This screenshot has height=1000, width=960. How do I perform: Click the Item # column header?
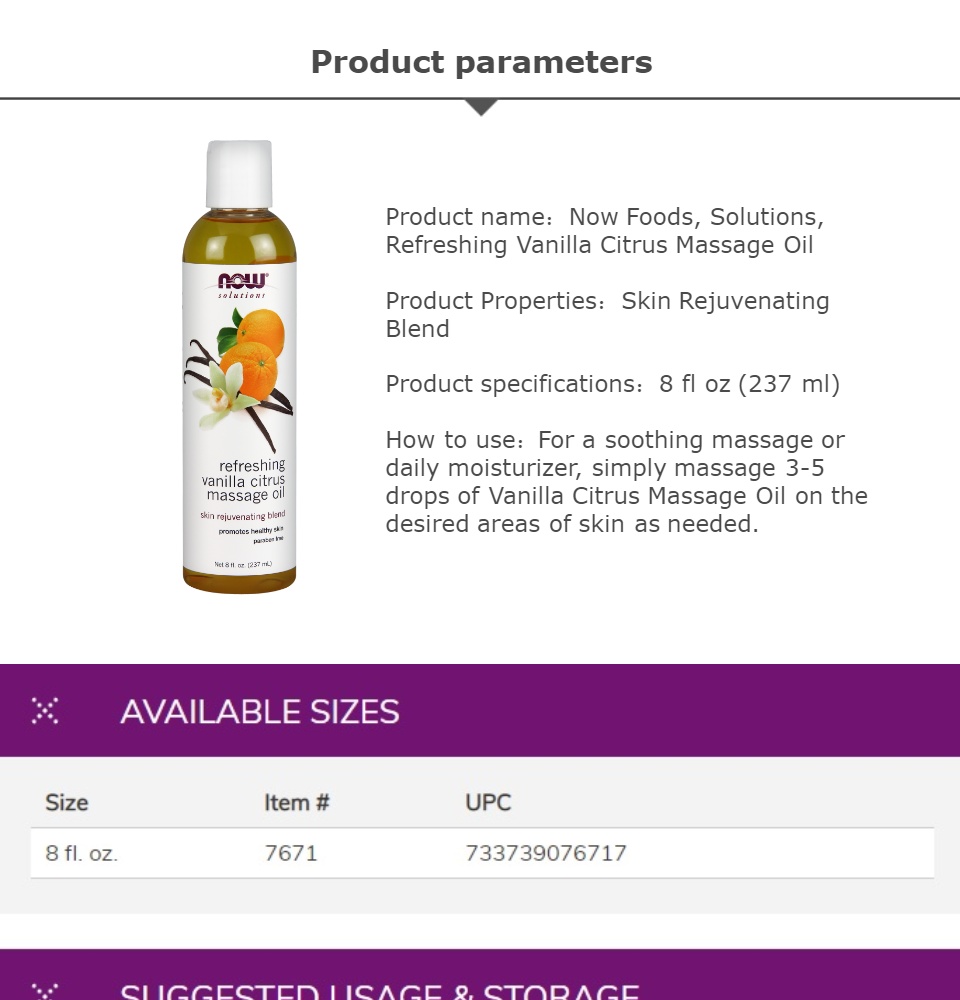coord(297,802)
